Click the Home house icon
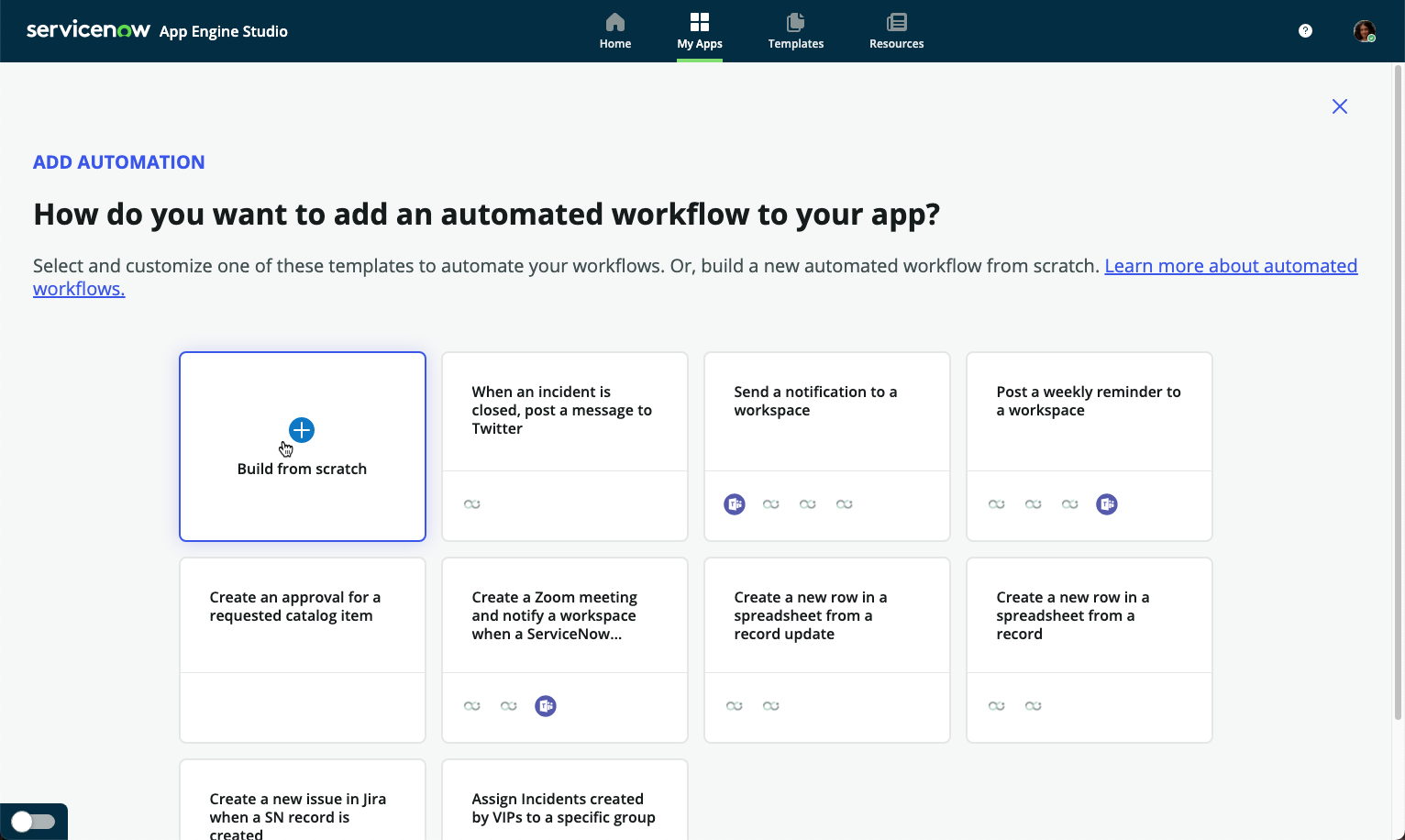 tap(615, 21)
